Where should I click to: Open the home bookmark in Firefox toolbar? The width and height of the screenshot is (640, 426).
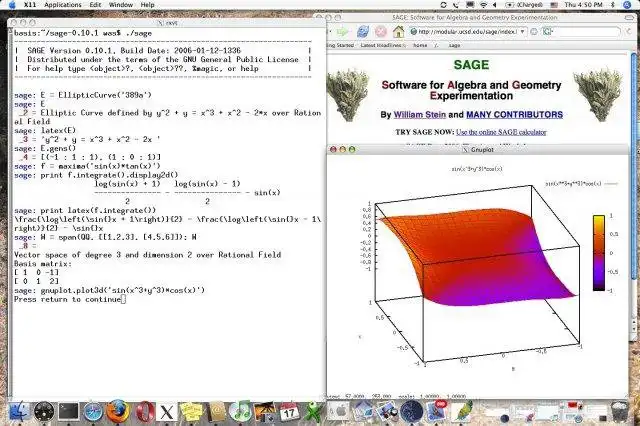pos(420,45)
